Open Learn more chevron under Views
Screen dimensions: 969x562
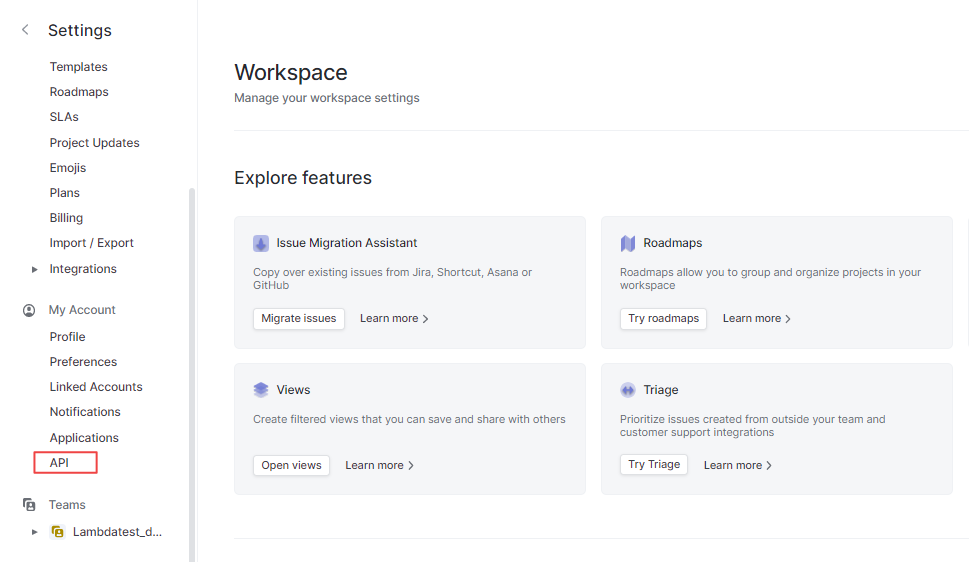(x=411, y=465)
